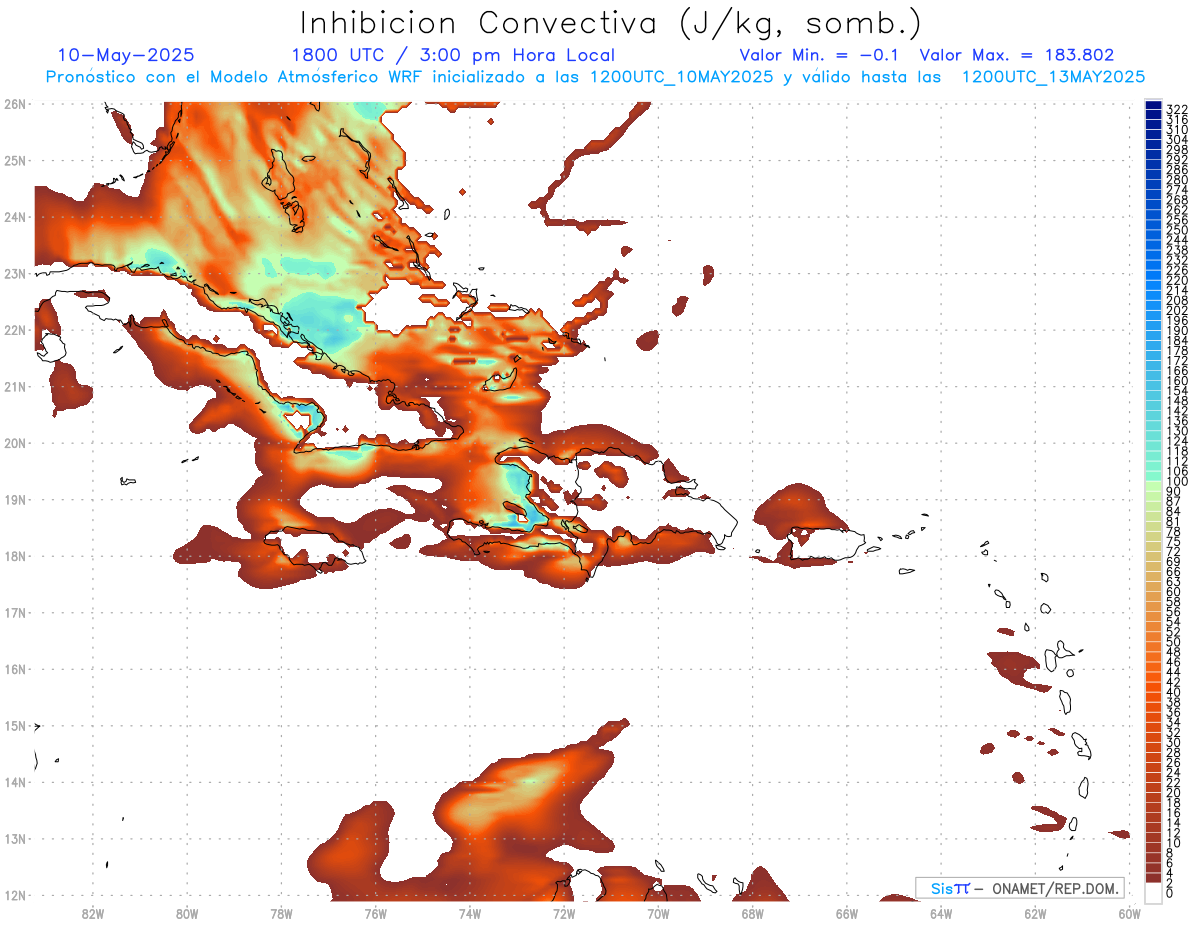Click the "62W" longitude label
Image resolution: width=1200 pixels, height=927 pixels.
click(x=1036, y=913)
